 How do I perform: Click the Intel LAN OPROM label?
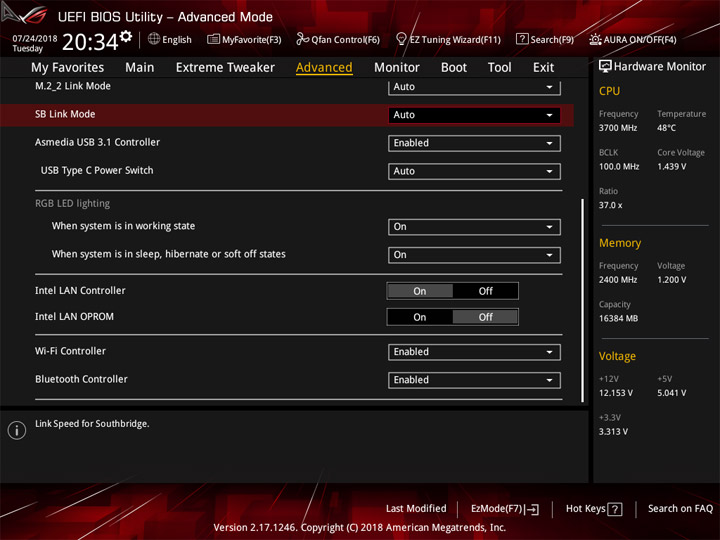[74, 317]
